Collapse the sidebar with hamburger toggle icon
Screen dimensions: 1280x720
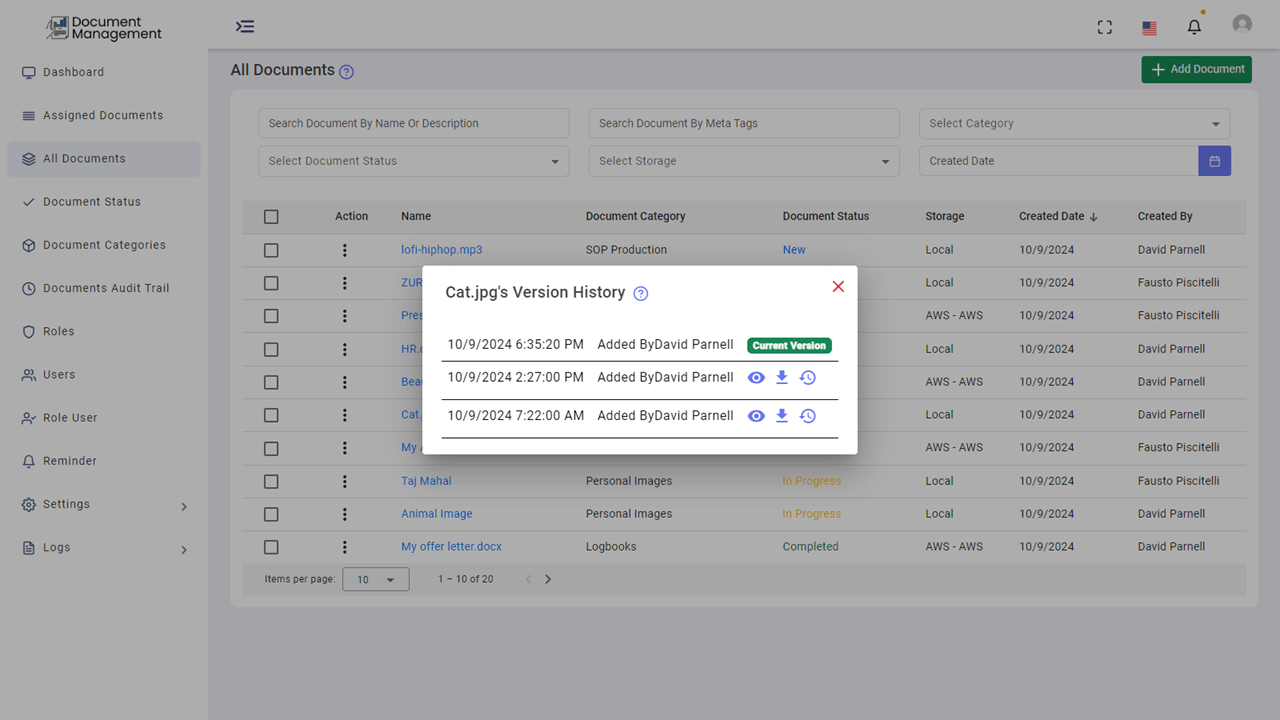[x=245, y=26]
